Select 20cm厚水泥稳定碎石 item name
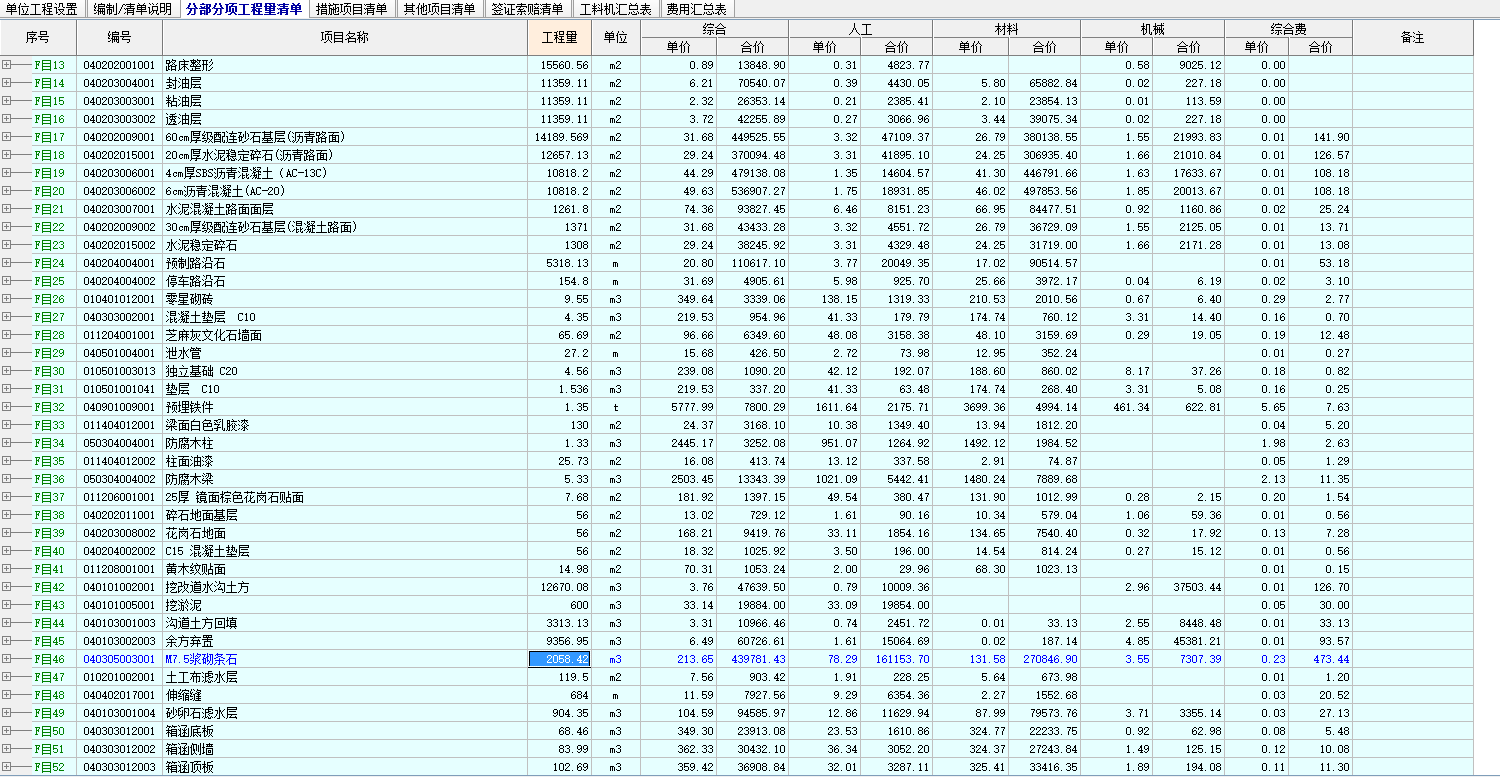Screen dimensions: 1500x777 tap(248, 155)
